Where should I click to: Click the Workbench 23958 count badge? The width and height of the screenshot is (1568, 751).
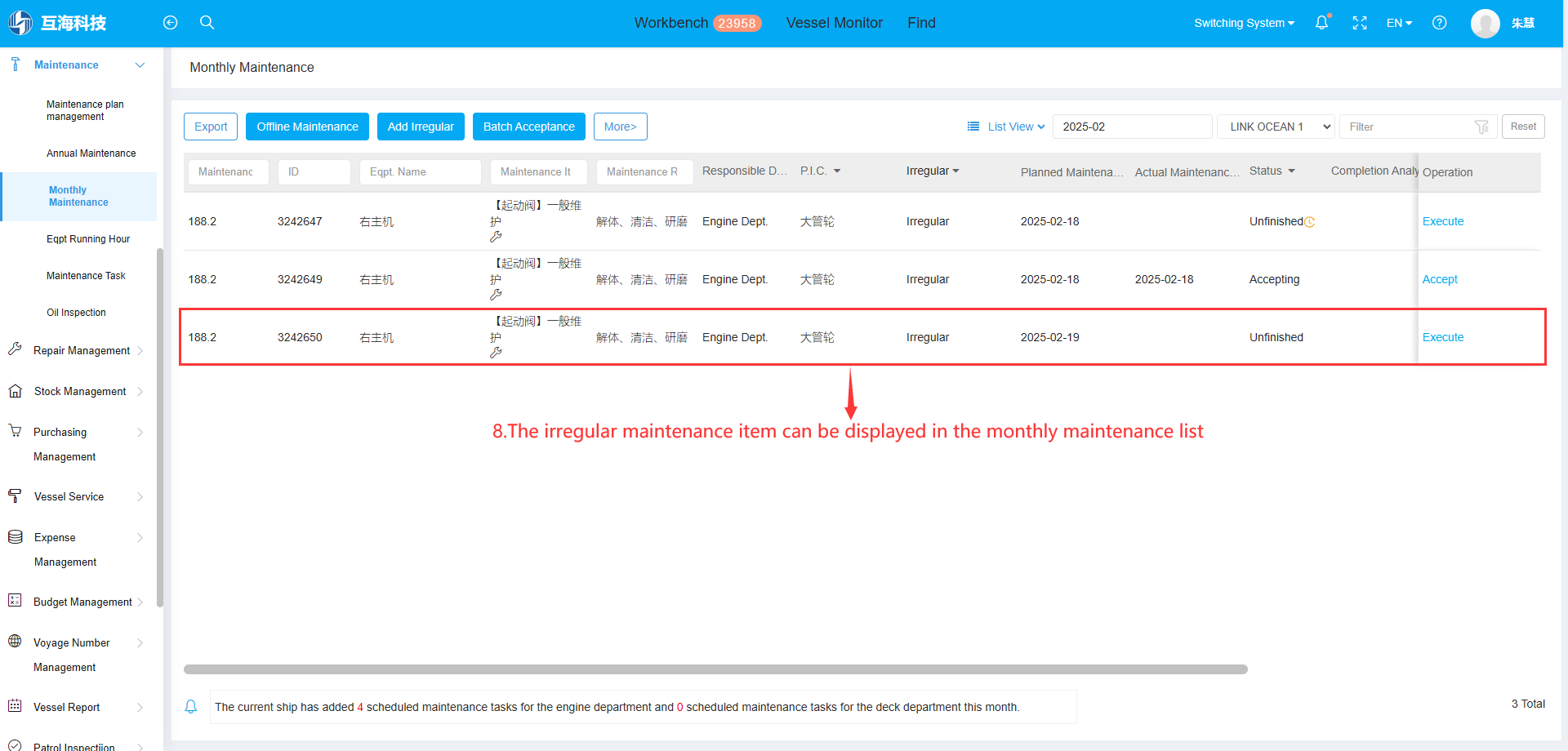[737, 23]
